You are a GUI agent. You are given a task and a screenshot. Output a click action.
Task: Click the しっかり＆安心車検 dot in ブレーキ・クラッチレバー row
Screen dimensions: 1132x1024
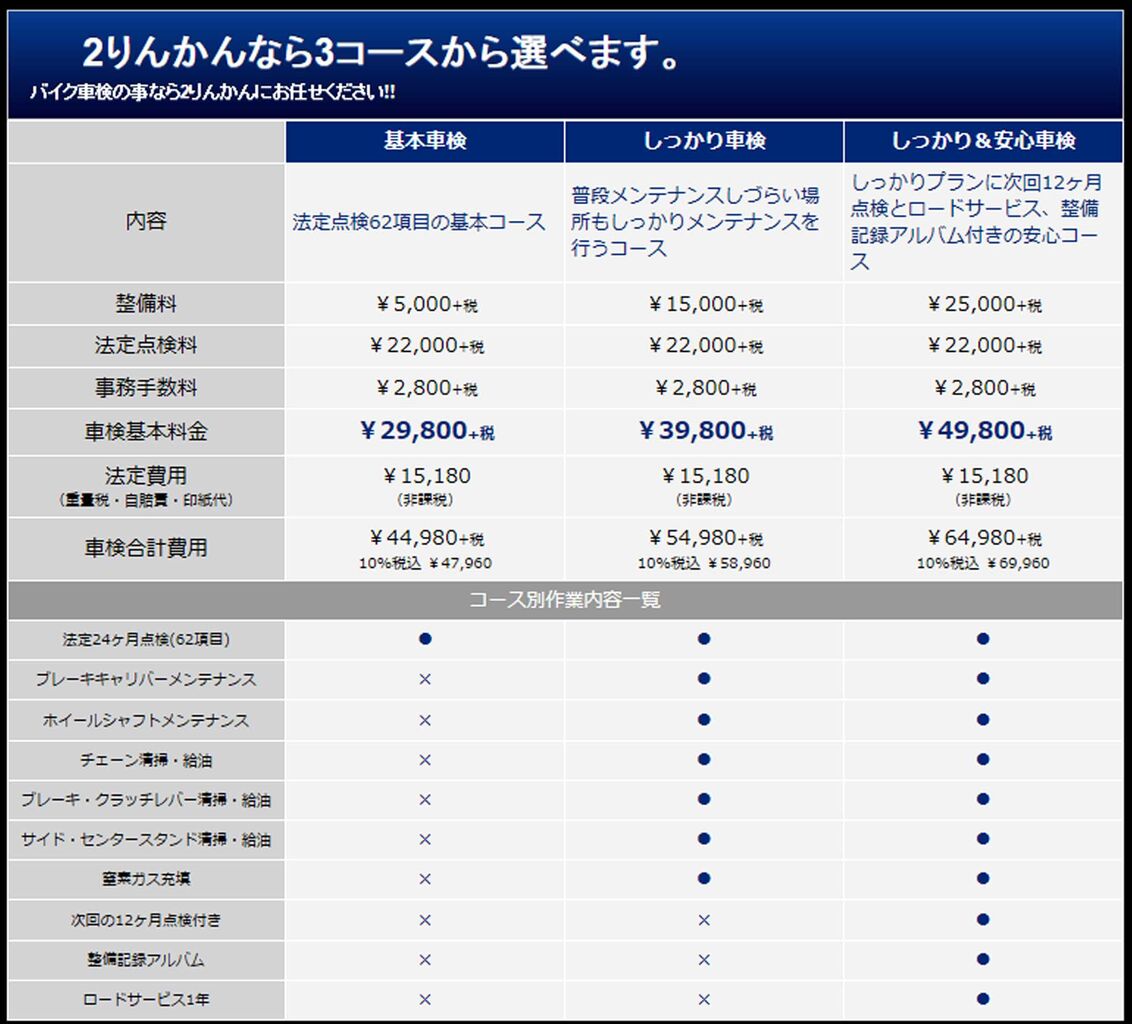pyautogui.click(x=983, y=799)
